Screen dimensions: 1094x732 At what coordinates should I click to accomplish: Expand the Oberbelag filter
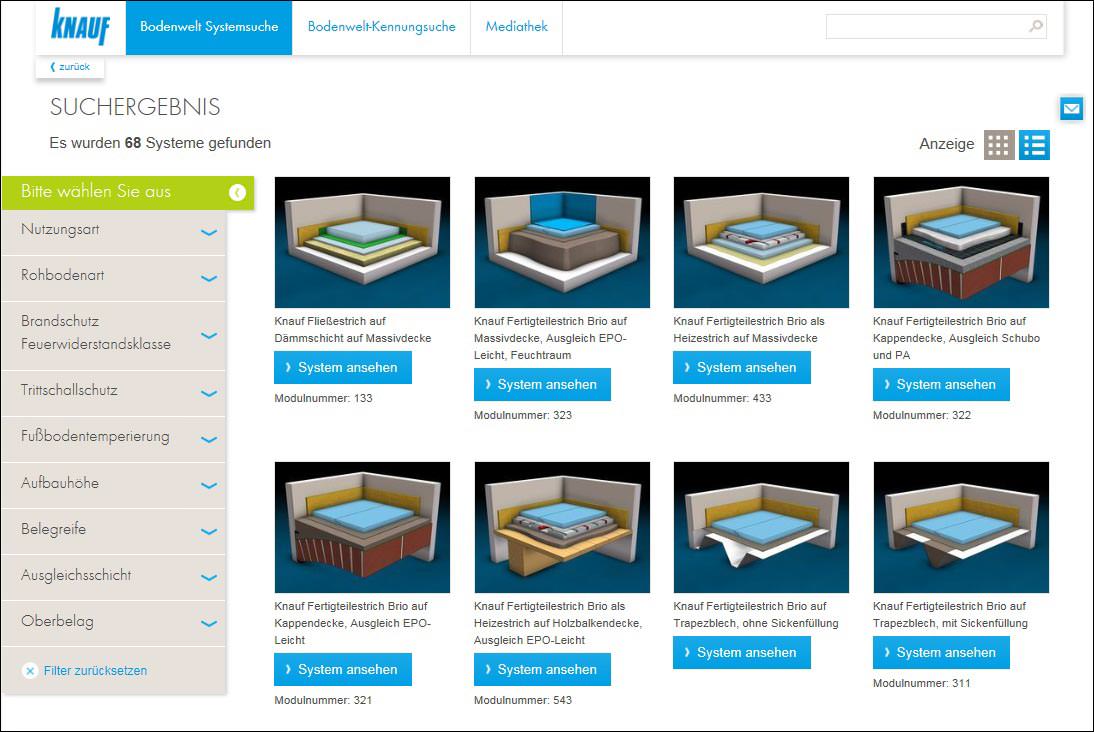pyautogui.click(x=114, y=622)
